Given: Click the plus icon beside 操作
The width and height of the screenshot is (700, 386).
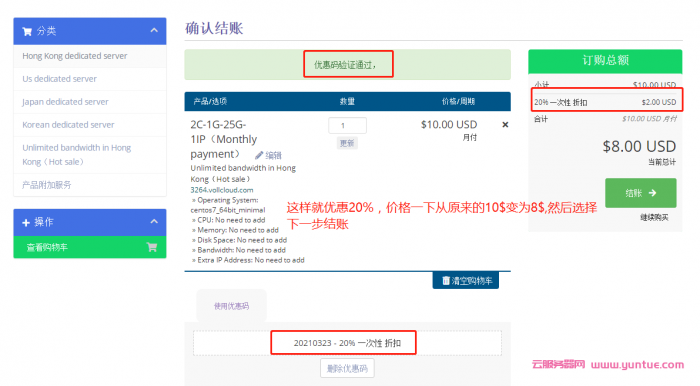Looking at the screenshot, I should 26,222.
